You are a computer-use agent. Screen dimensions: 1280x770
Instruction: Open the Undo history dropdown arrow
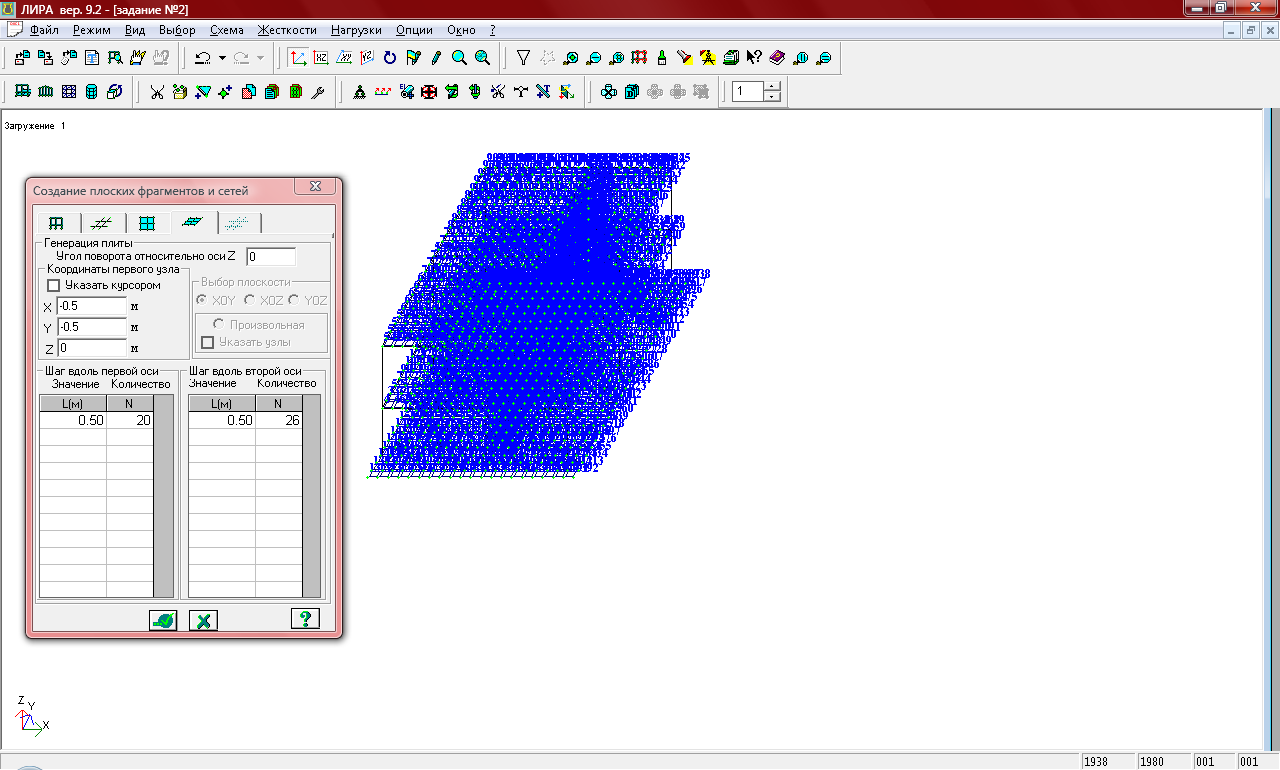point(222,58)
